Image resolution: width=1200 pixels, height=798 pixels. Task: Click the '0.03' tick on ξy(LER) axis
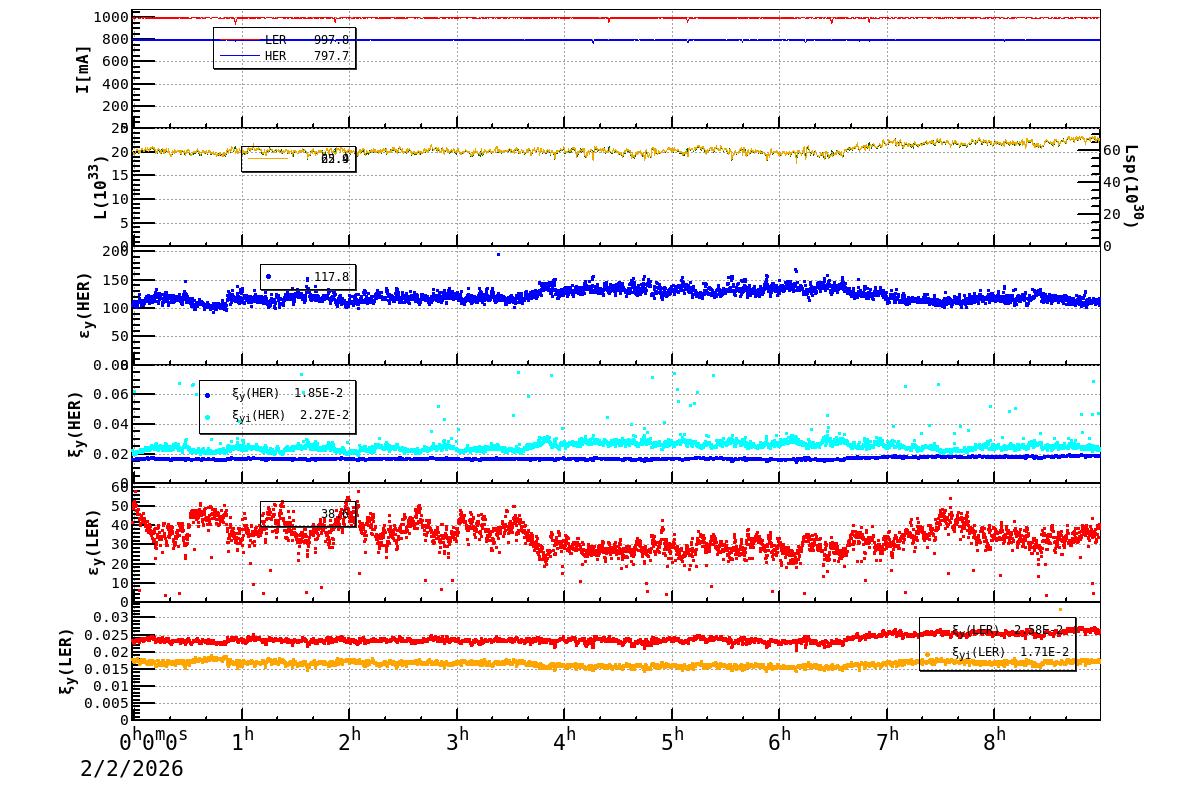(x=110, y=618)
